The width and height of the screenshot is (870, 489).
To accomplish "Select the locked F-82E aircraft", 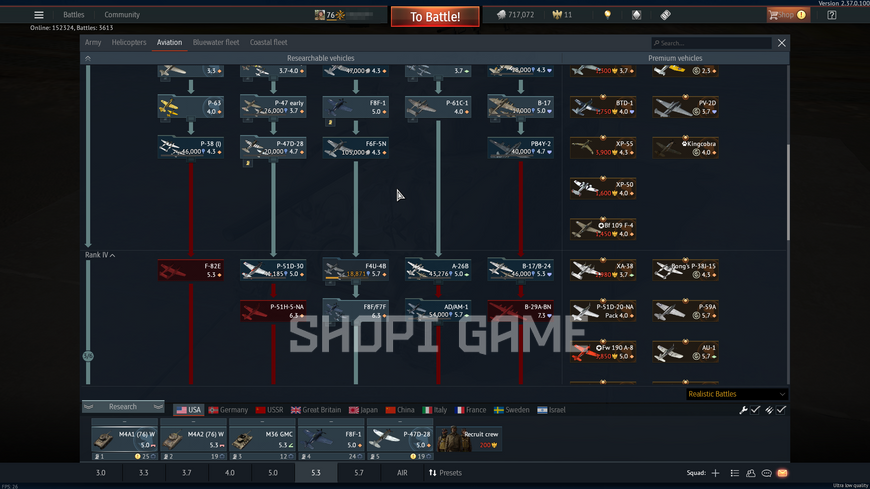I will pos(190,270).
